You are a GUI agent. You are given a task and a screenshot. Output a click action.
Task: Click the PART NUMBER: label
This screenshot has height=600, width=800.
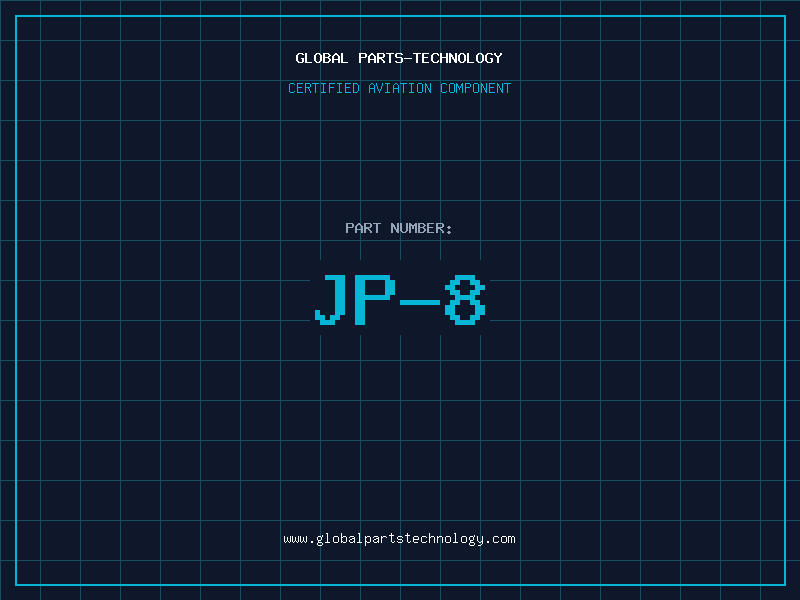tap(399, 228)
